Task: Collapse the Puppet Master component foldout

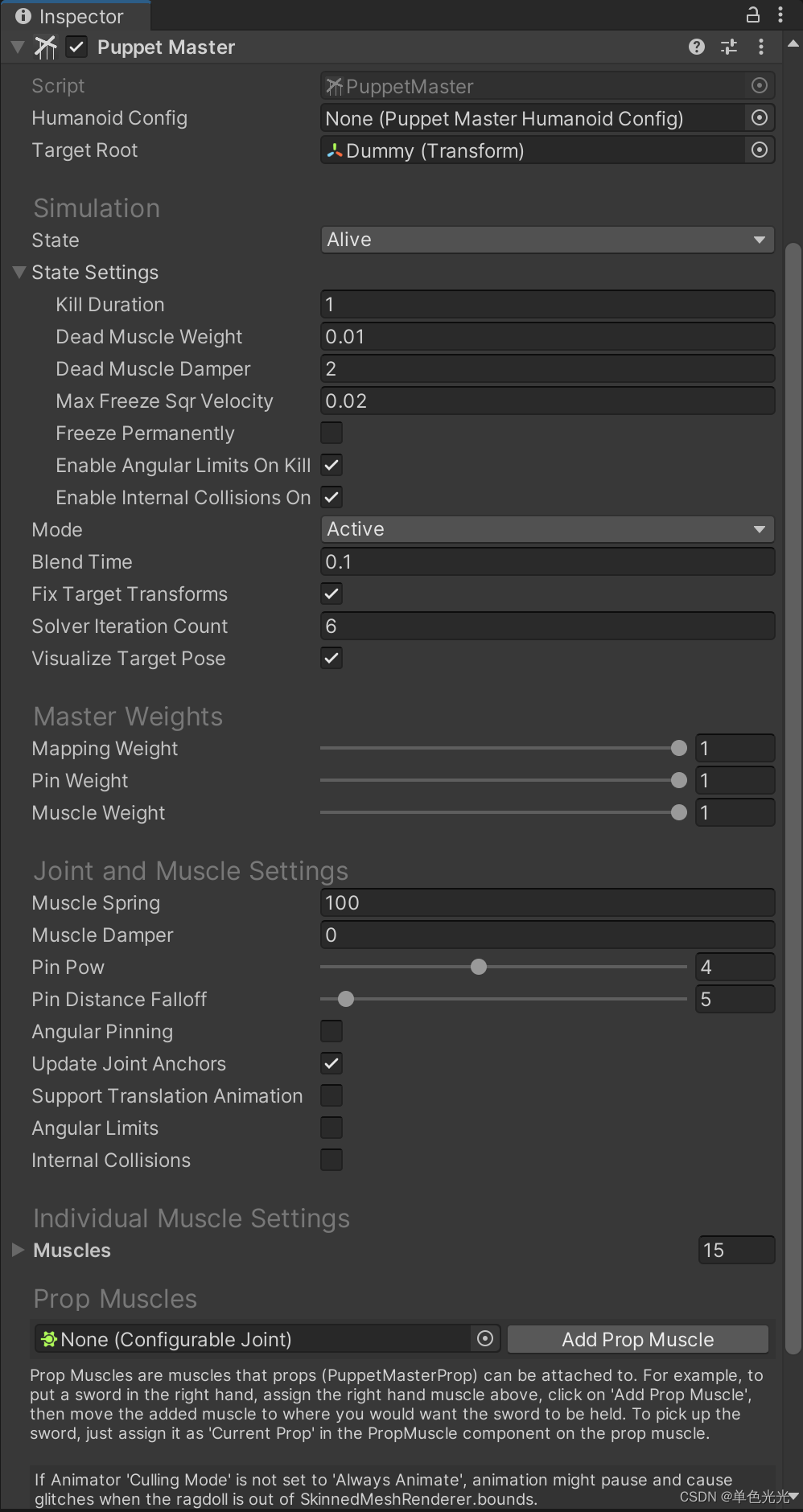Action: (x=18, y=47)
